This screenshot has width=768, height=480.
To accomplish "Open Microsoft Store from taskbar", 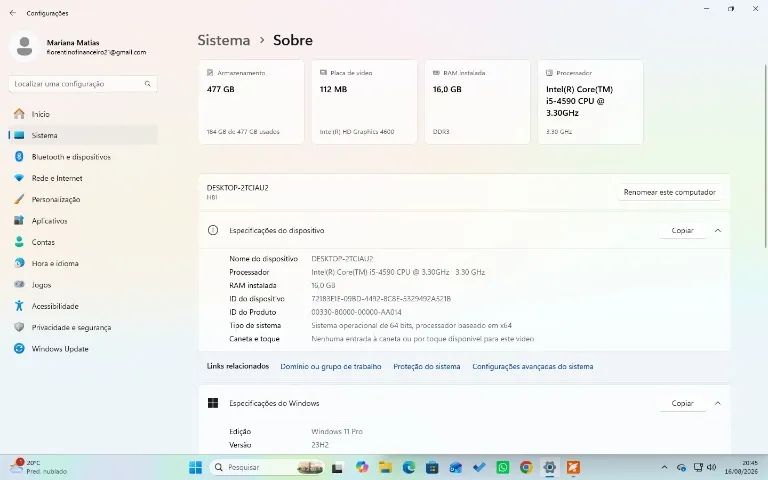I will (x=432, y=467).
